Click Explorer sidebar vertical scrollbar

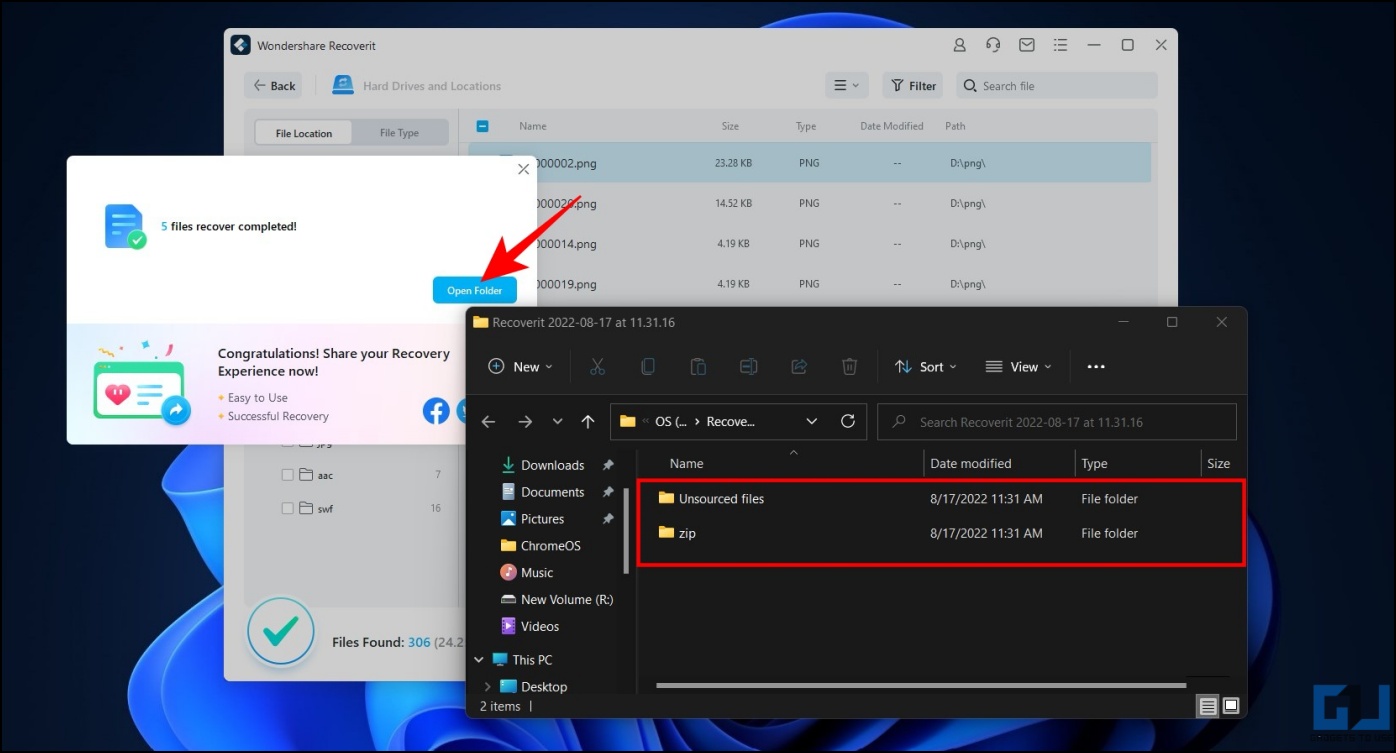627,530
